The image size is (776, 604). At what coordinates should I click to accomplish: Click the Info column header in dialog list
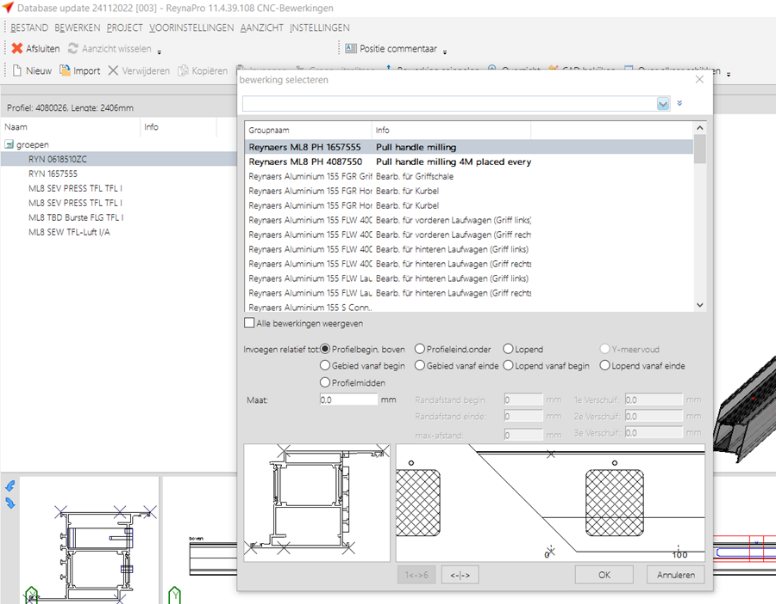[x=451, y=130]
